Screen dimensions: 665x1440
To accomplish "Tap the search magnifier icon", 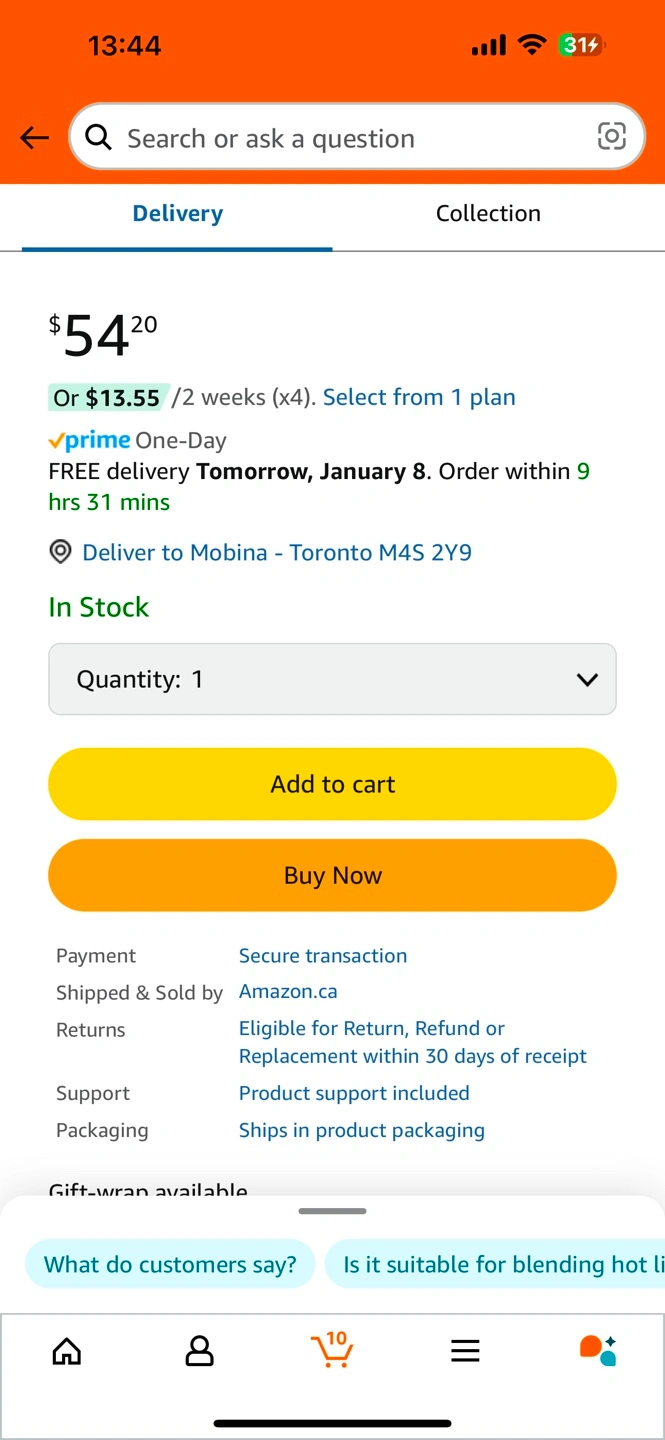I will 99,137.
